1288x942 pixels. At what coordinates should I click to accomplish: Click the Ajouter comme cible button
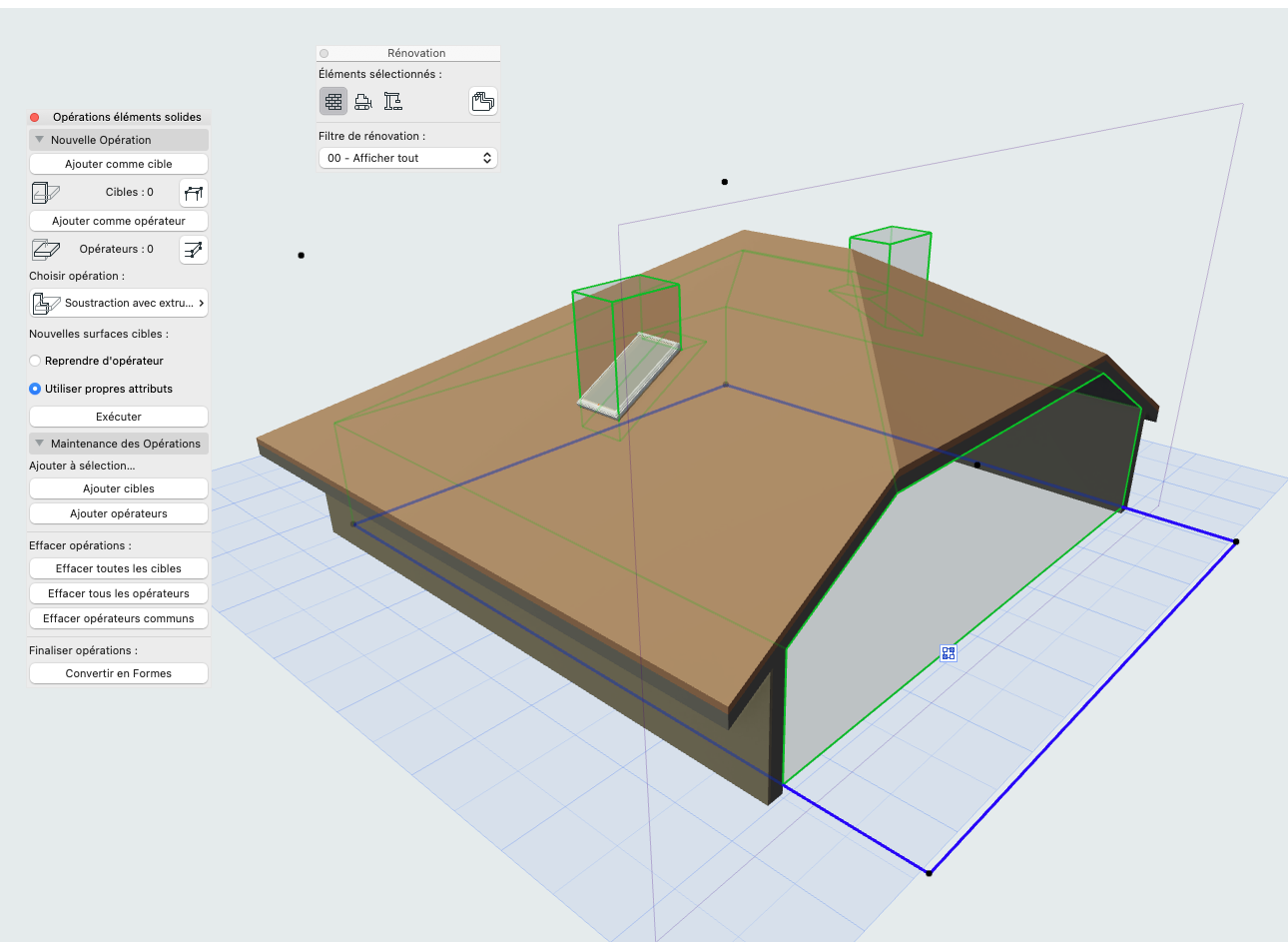[119, 164]
